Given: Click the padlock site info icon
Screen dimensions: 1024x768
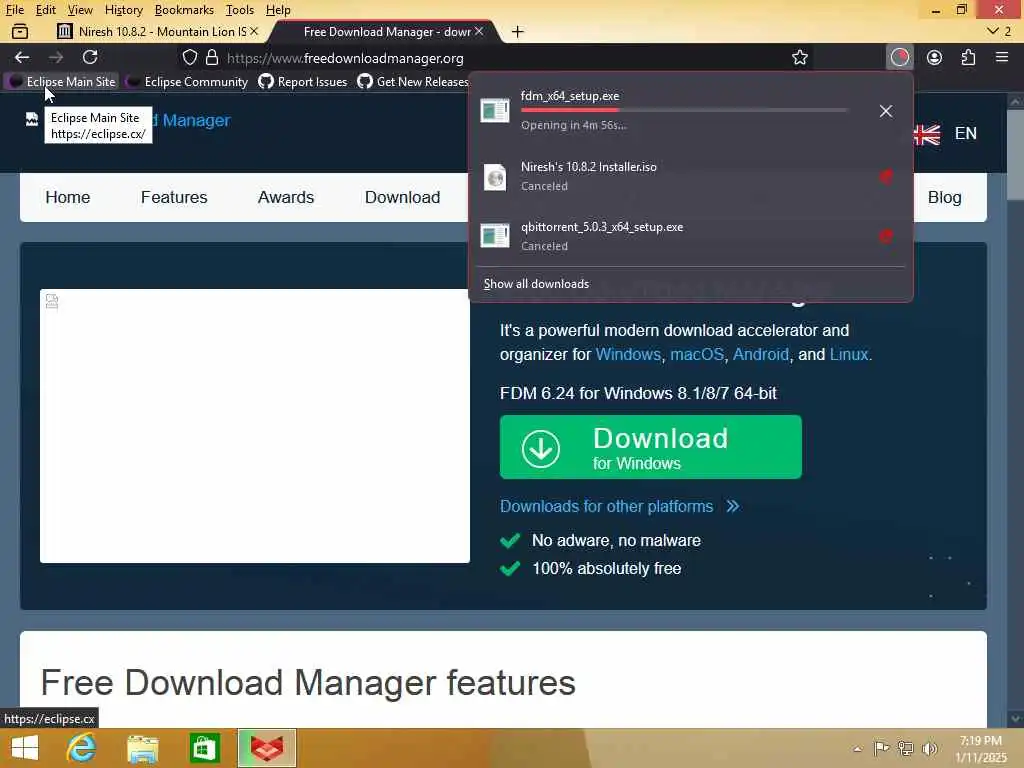Looking at the screenshot, I should tap(212, 57).
